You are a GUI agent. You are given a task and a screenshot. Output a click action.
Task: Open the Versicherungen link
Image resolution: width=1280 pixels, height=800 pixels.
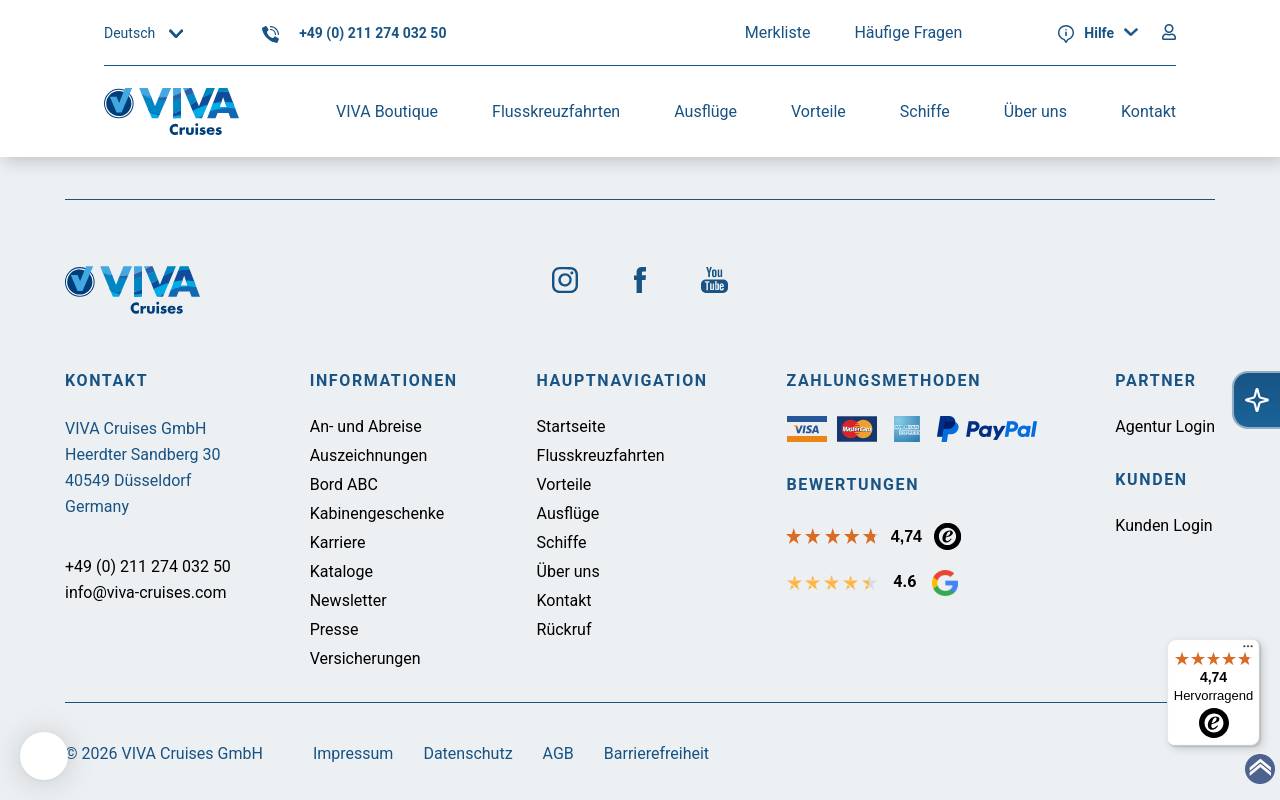coord(365,659)
